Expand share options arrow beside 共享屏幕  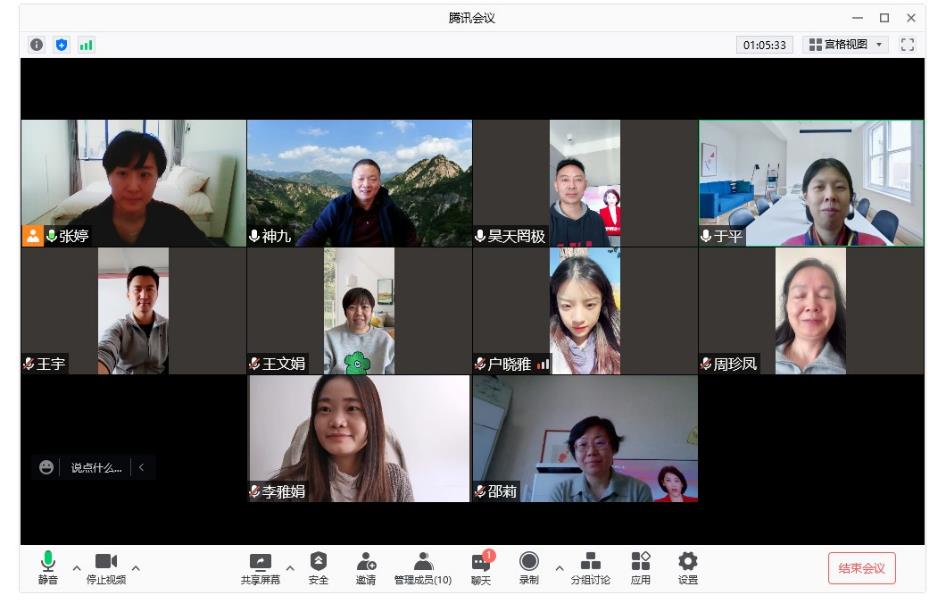291,568
